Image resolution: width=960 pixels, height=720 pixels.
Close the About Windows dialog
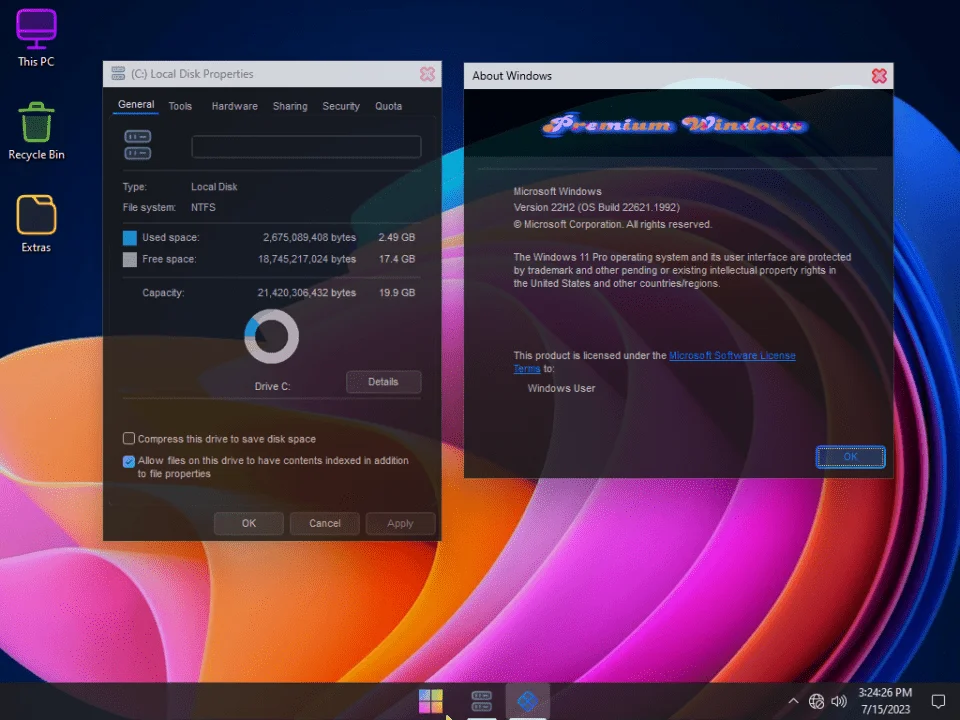(x=879, y=76)
